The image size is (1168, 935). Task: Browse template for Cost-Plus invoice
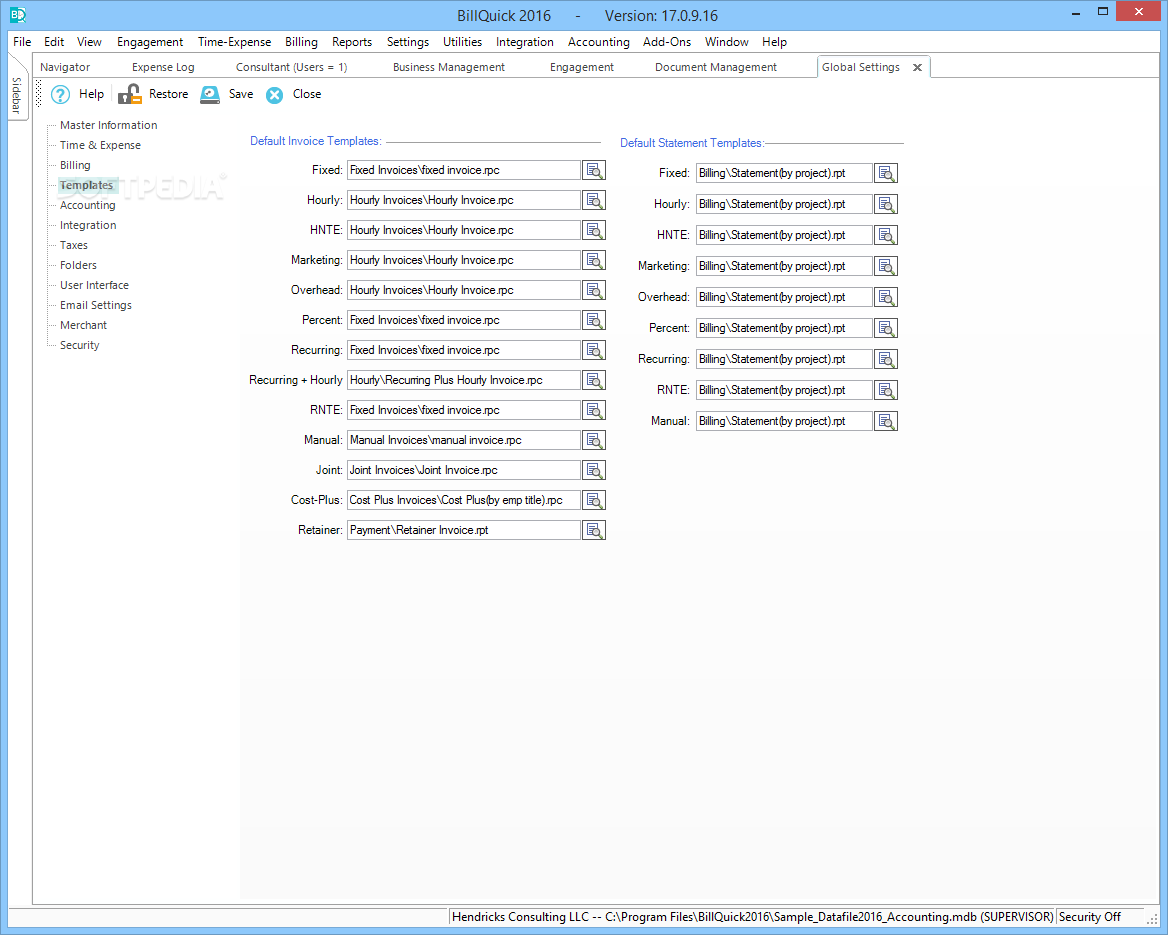pos(594,500)
